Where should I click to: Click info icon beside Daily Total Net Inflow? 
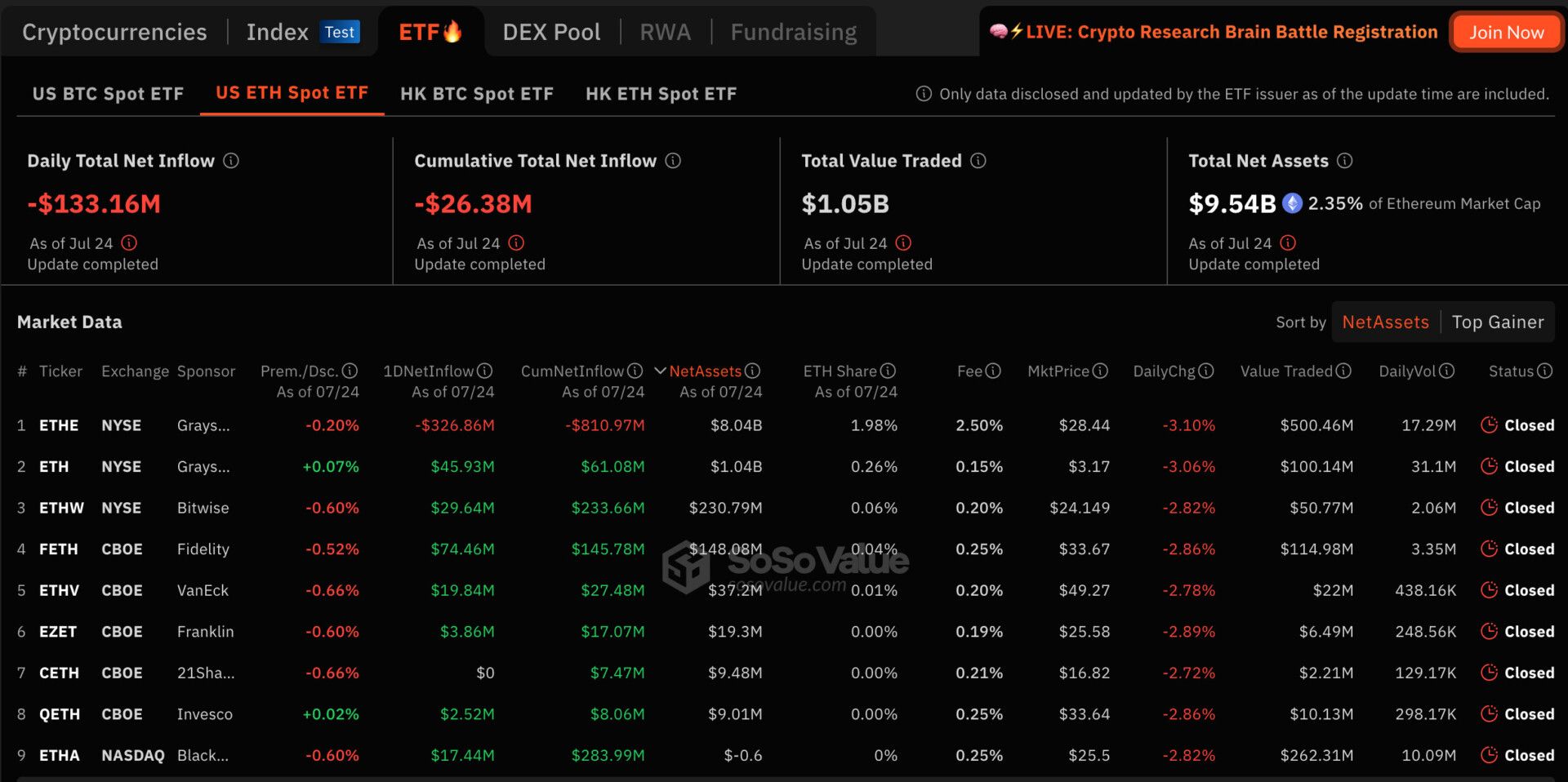tap(231, 161)
